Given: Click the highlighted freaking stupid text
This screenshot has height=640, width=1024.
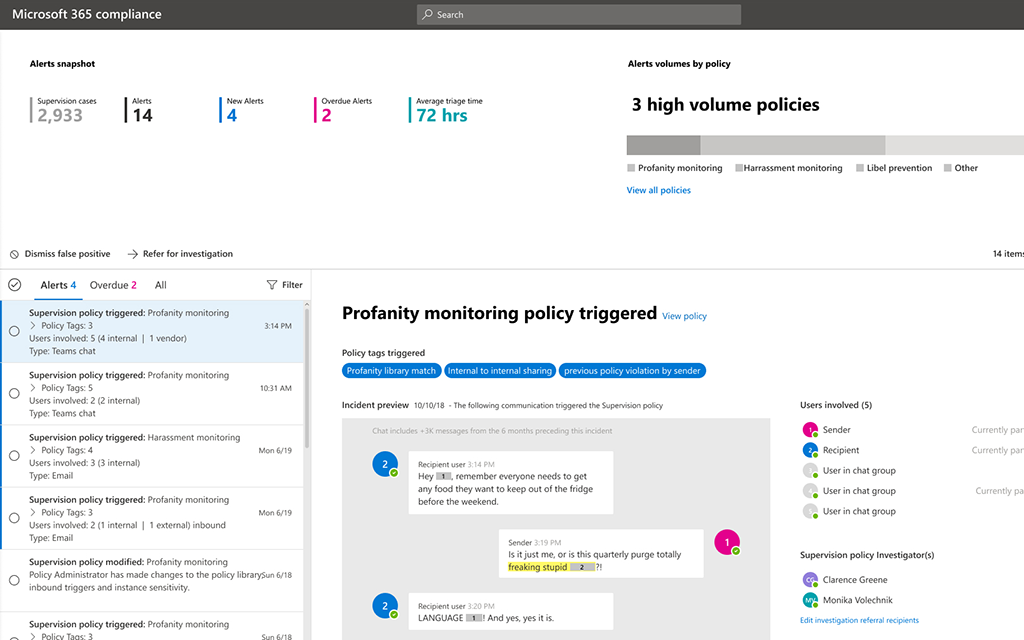Looking at the screenshot, I should click(x=537, y=567).
